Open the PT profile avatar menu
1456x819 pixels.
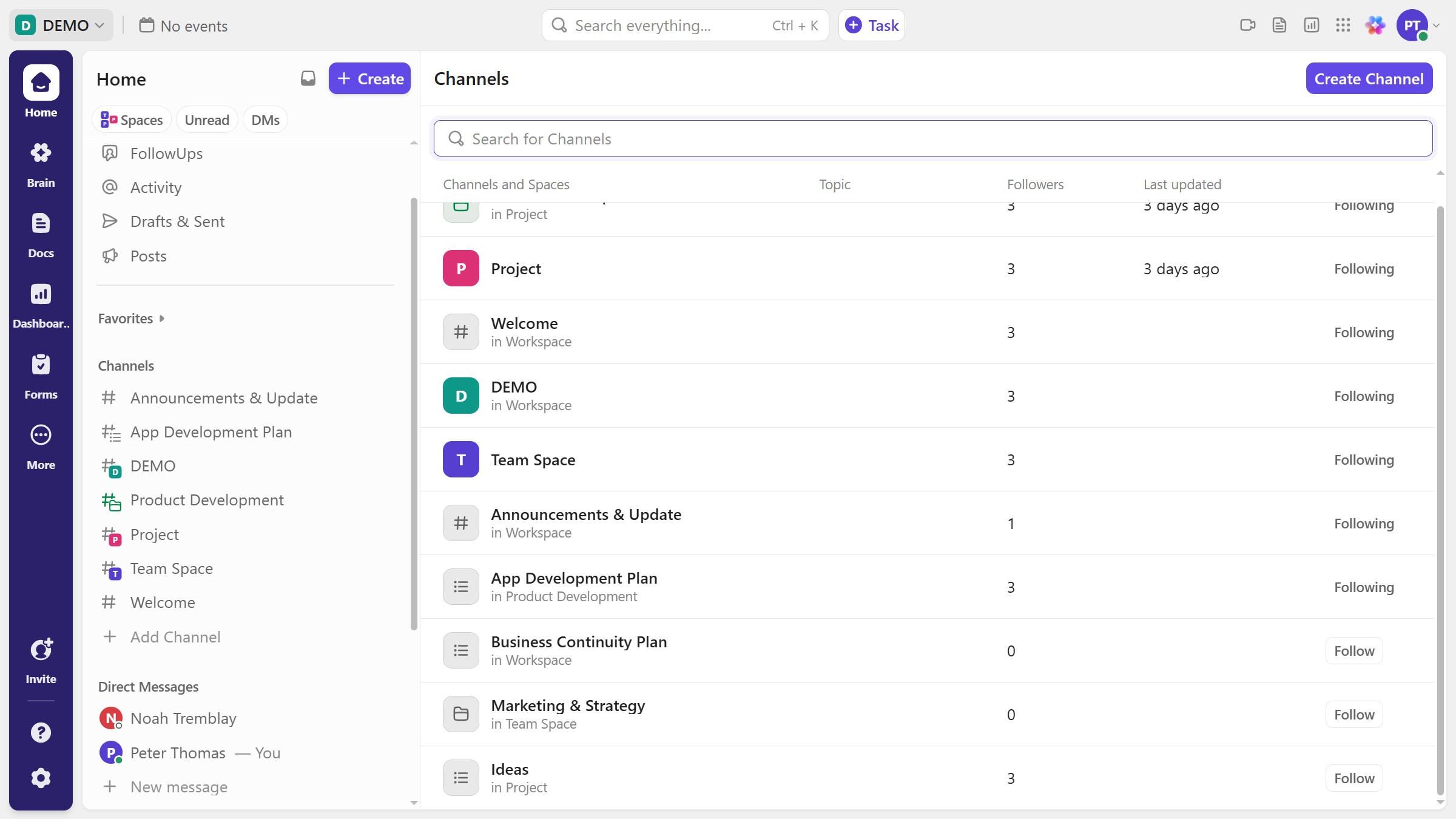click(x=1412, y=25)
